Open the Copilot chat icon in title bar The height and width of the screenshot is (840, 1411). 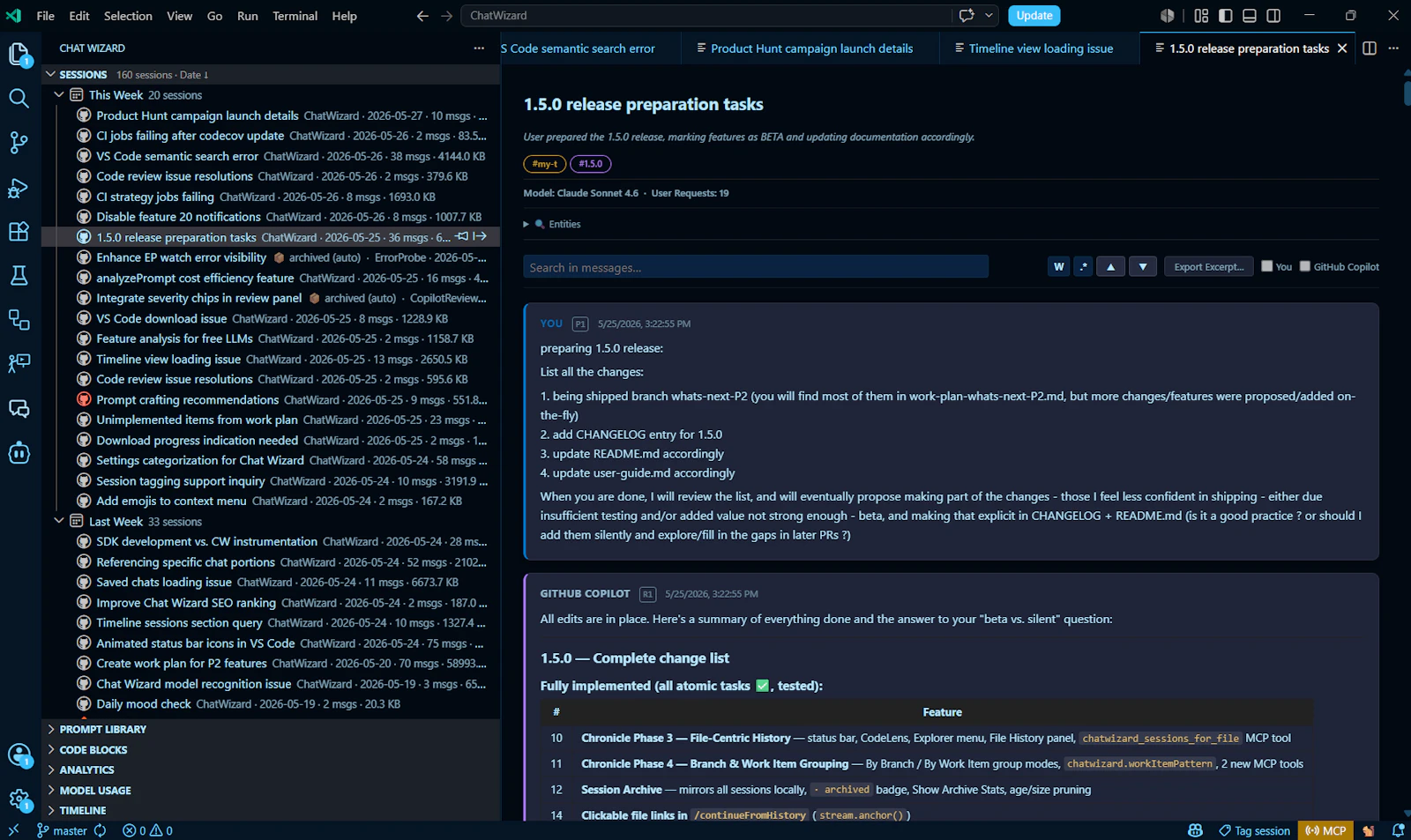(967, 16)
